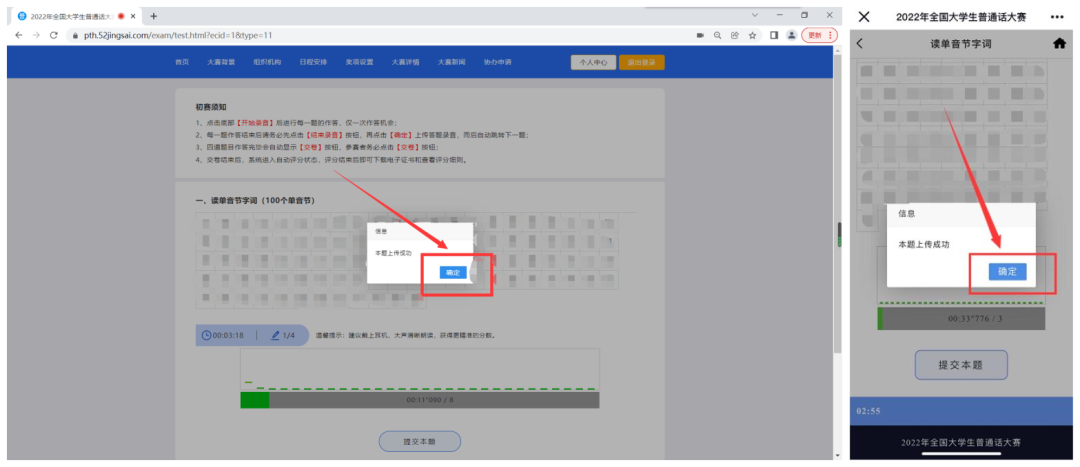Click the browser back arrow

18,34
